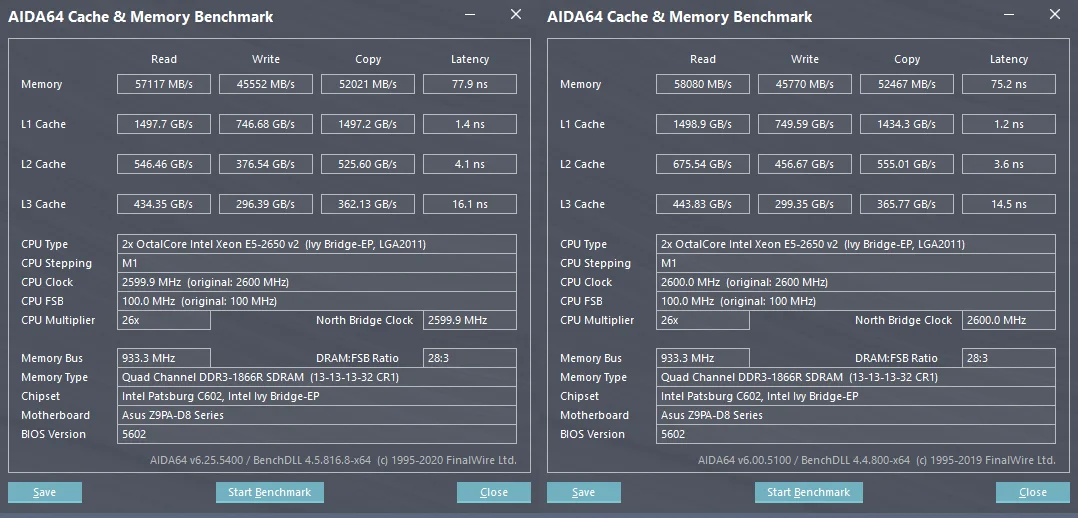The width and height of the screenshot is (1078, 518).
Task: Select L2 Cache Read 675.54 GB/s
Action: click(703, 164)
